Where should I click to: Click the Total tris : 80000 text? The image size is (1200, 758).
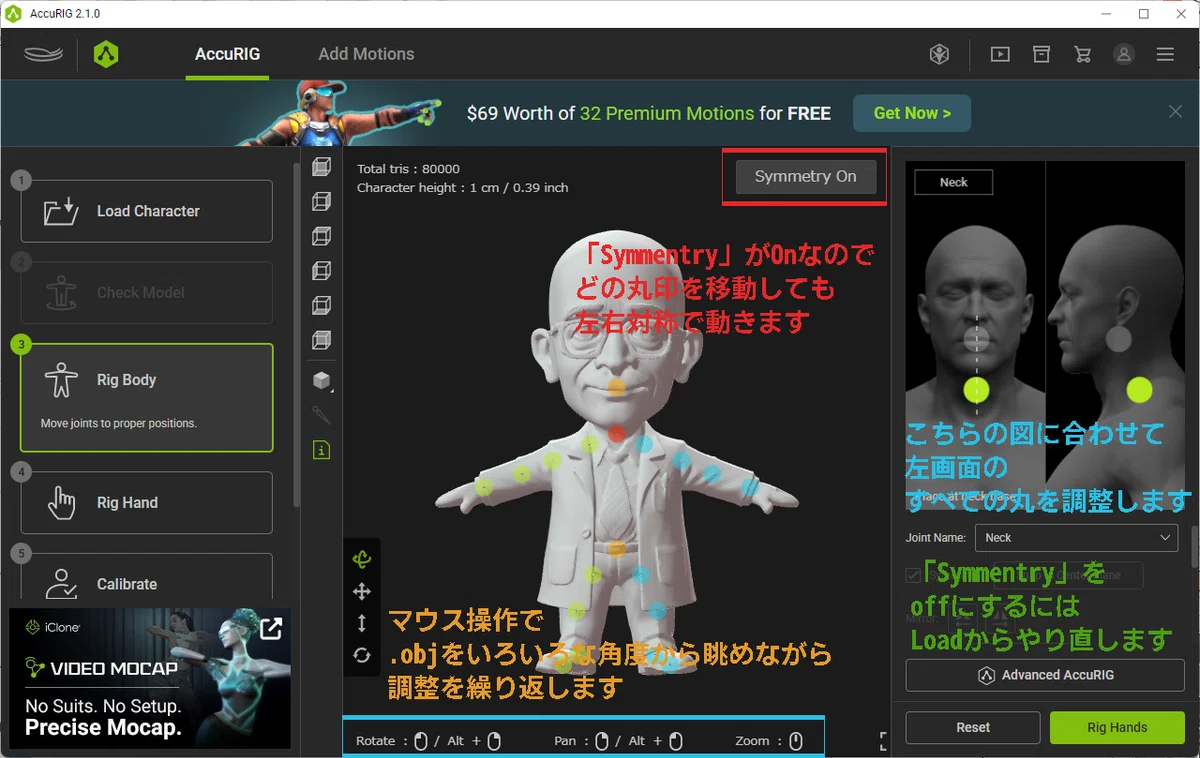click(x=408, y=169)
